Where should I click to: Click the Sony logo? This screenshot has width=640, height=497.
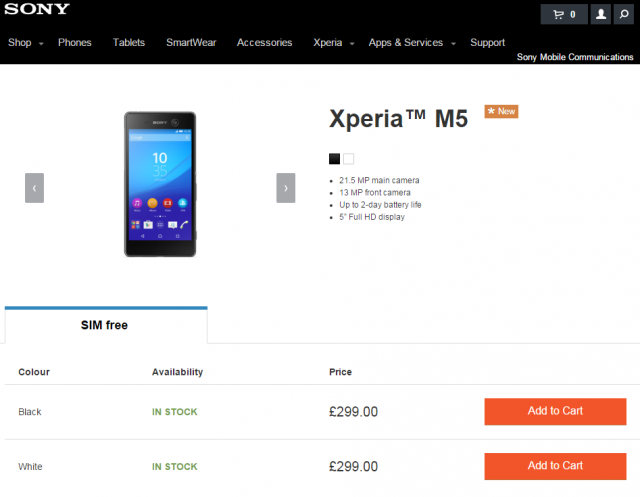click(36, 10)
